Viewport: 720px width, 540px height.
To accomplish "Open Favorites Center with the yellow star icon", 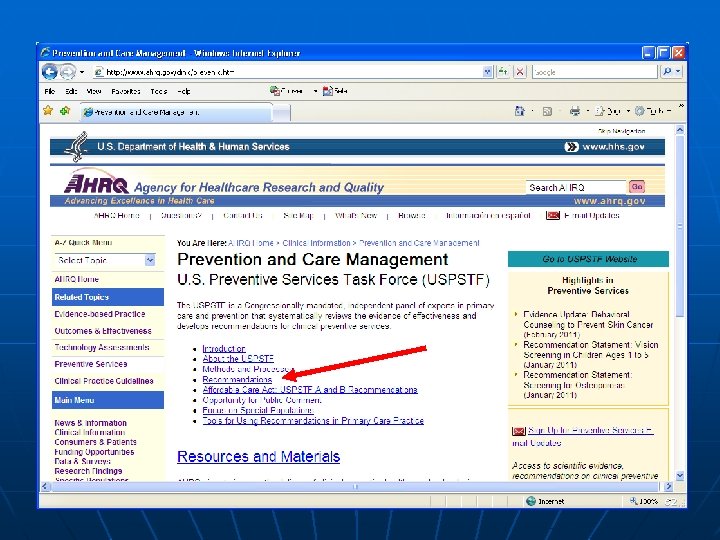I will tap(48, 111).
